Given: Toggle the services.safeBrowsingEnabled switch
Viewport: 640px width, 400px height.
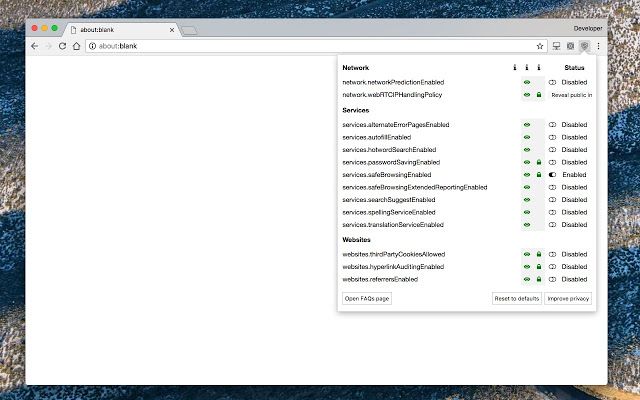Looking at the screenshot, I should [552, 174].
